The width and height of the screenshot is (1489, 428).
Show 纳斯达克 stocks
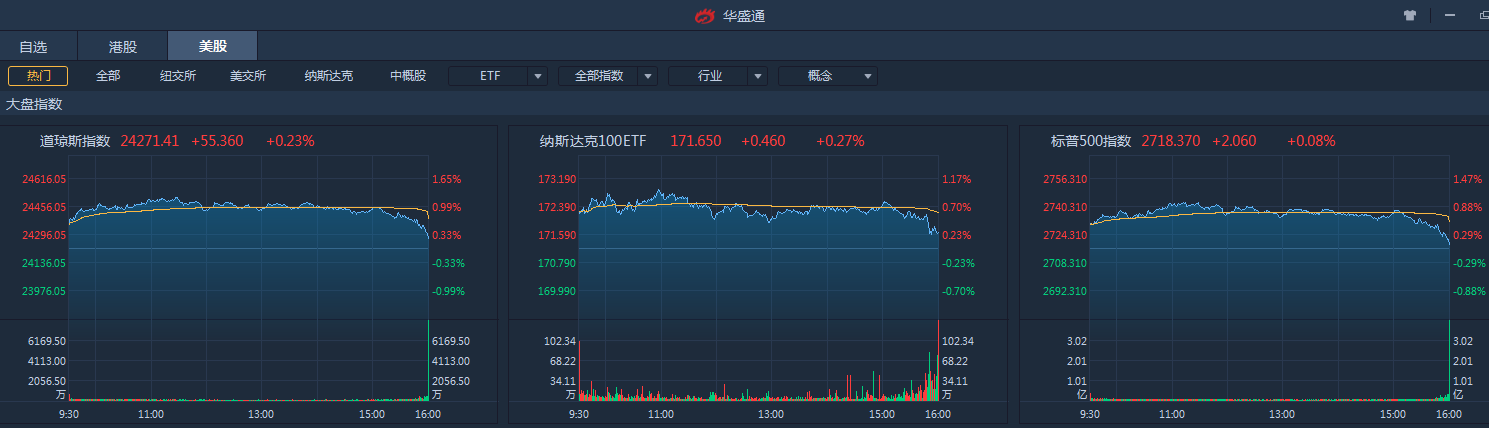[329, 76]
